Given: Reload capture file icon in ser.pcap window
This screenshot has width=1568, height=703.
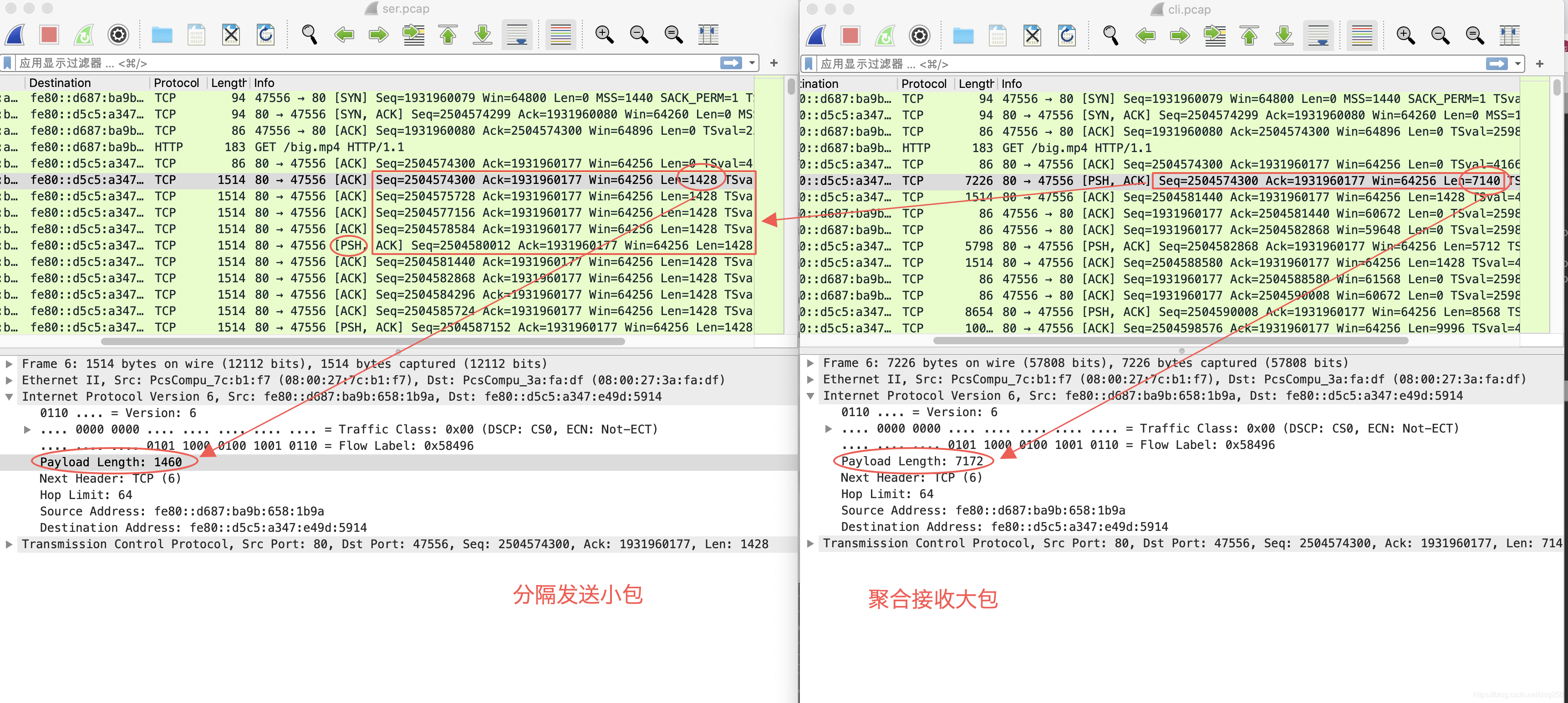Looking at the screenshot, I should [x=266, y=35].
